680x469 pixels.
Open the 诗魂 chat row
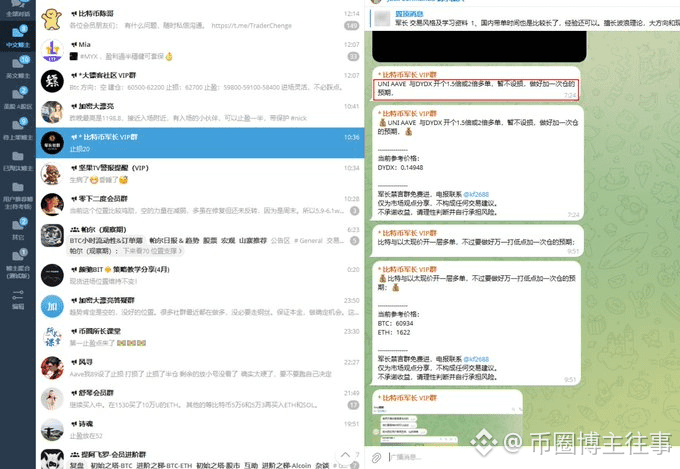pyautogui.click(x=200, y=430)
